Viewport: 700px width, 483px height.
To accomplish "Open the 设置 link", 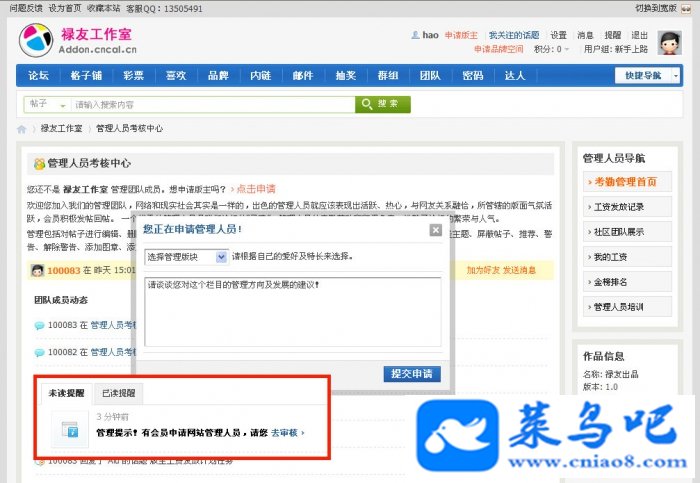I will coord(558,35).
